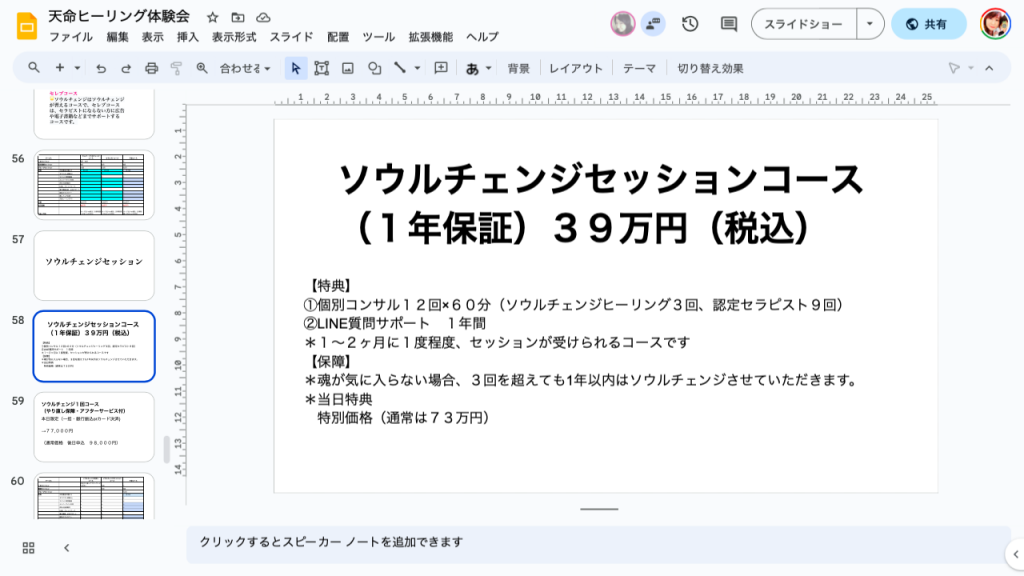
Task: Open the 配置 menu
Action: coord(338,37)
